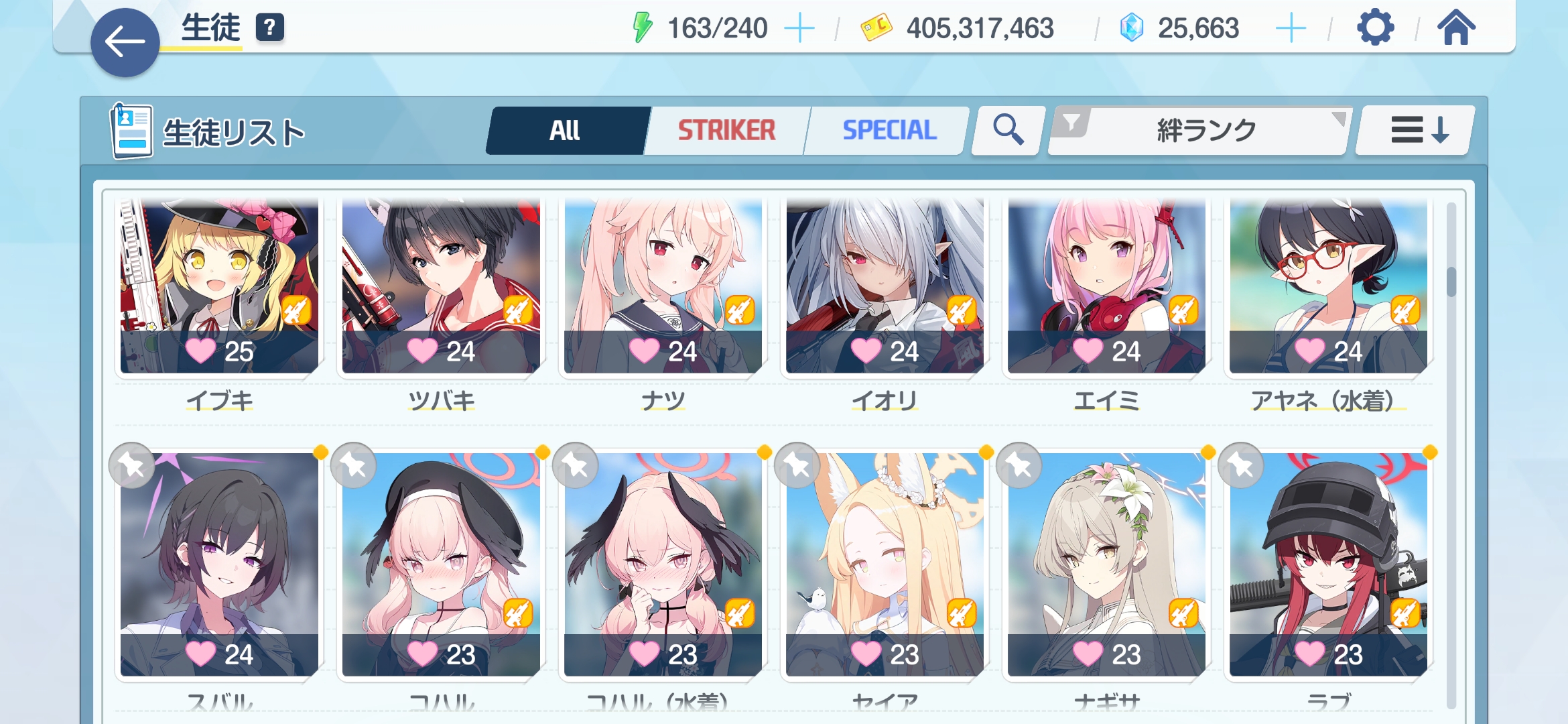
Task: Add energy using plus beside 163/240
Action: tap(799, 29)
